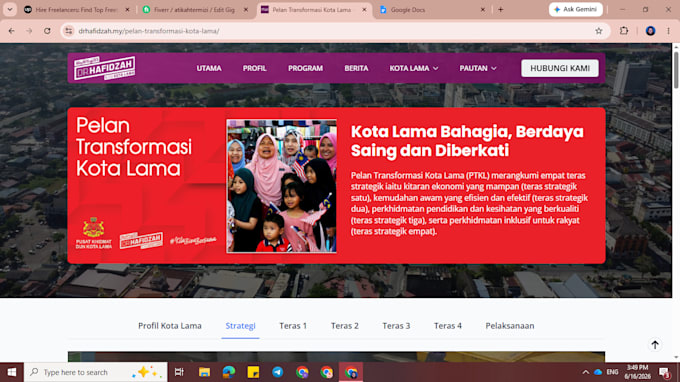The width and height of the screenshot is (680, 382).
Task: Click the Dr Hafidzah logo in the navbar
Action: [x=104, y=68]
